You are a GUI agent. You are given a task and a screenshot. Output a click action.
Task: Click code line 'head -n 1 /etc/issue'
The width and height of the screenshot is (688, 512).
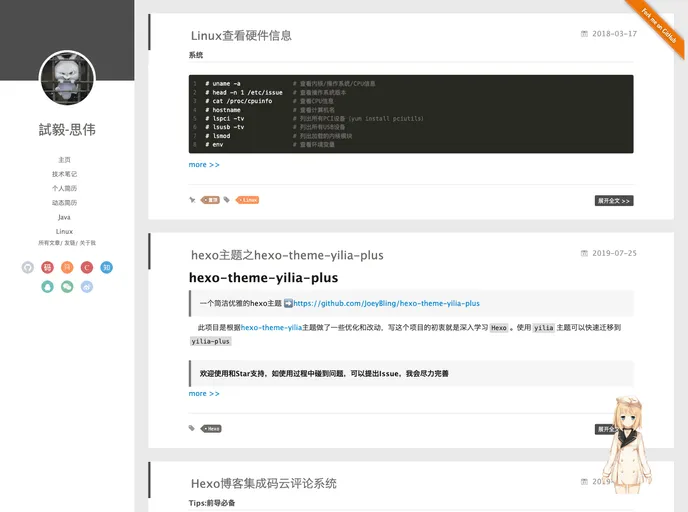(244, 93)
